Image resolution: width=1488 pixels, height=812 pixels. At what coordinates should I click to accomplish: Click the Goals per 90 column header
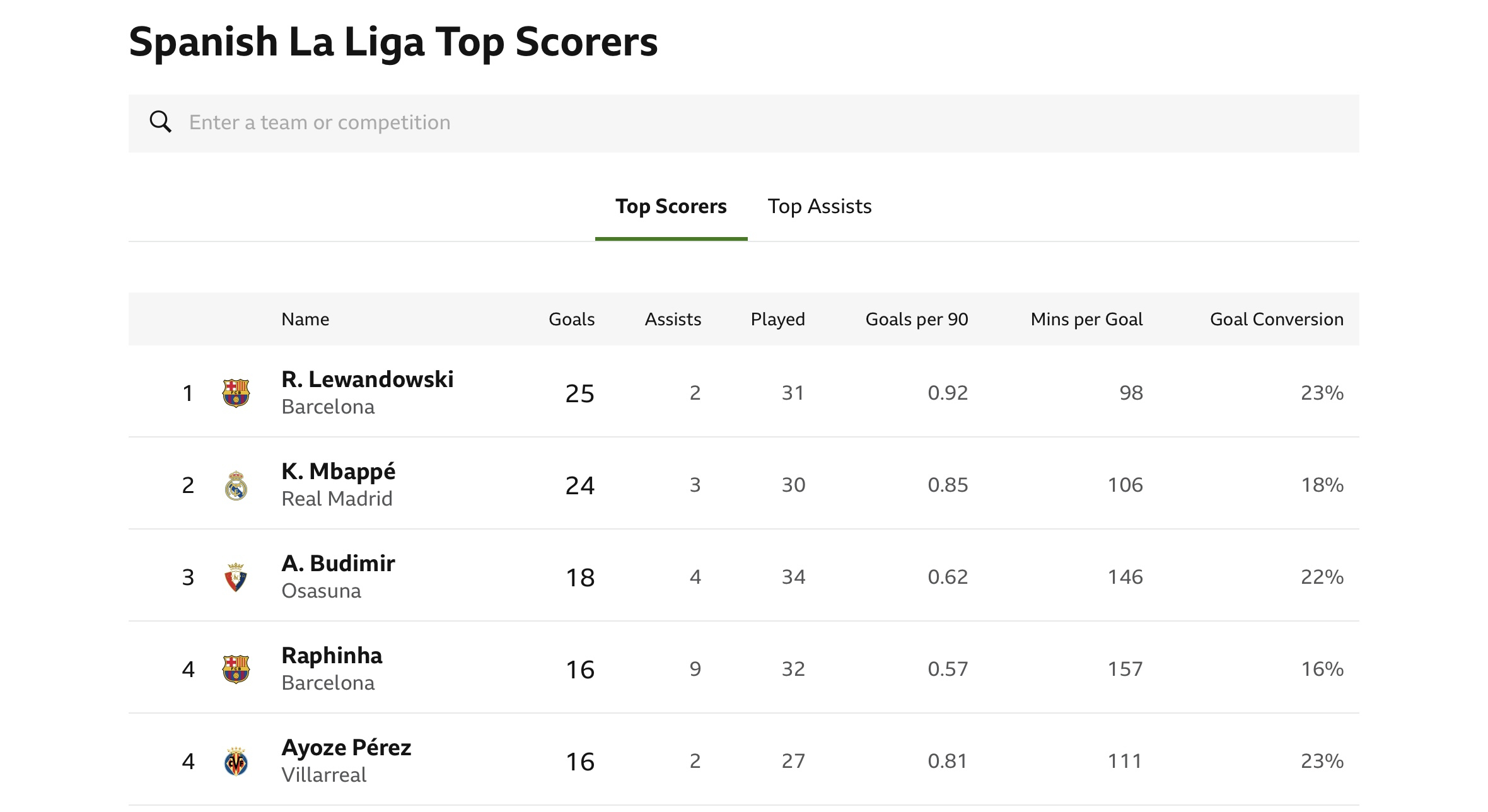click(x=917, y=319)
